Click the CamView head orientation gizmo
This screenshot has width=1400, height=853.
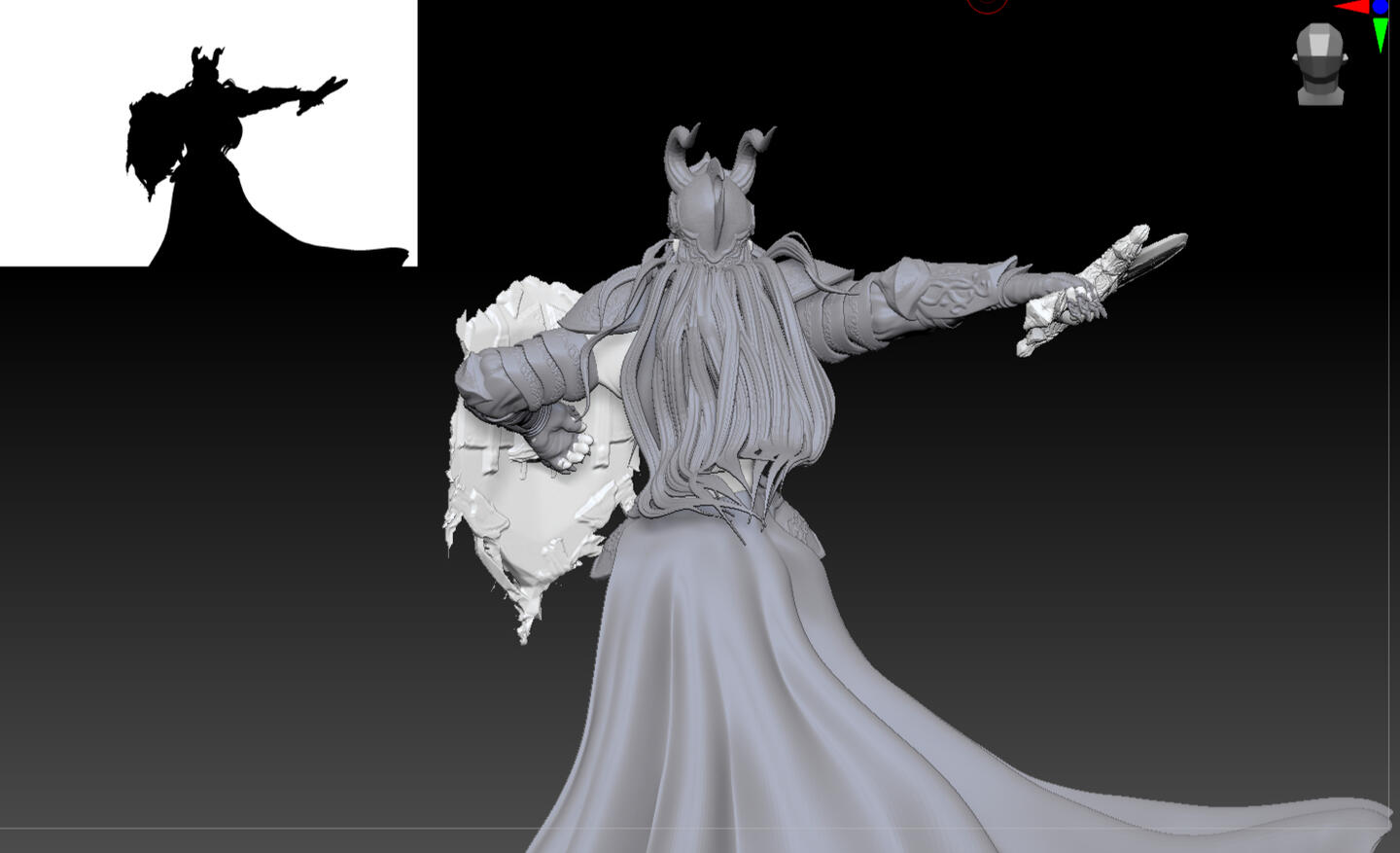[1320, 64]
